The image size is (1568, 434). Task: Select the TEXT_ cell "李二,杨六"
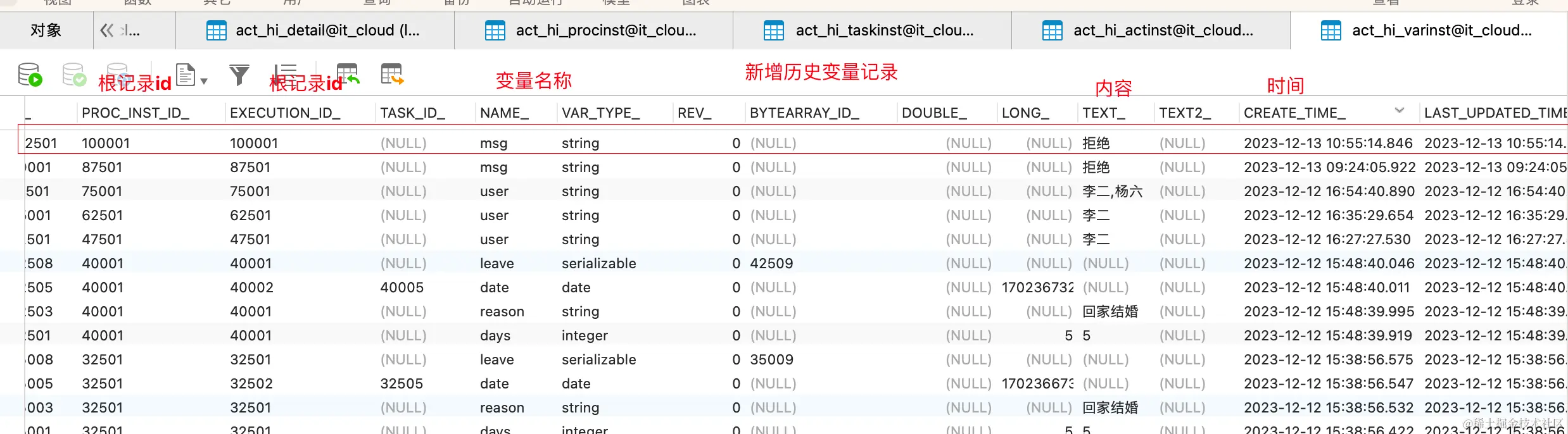click(1112, 192)
